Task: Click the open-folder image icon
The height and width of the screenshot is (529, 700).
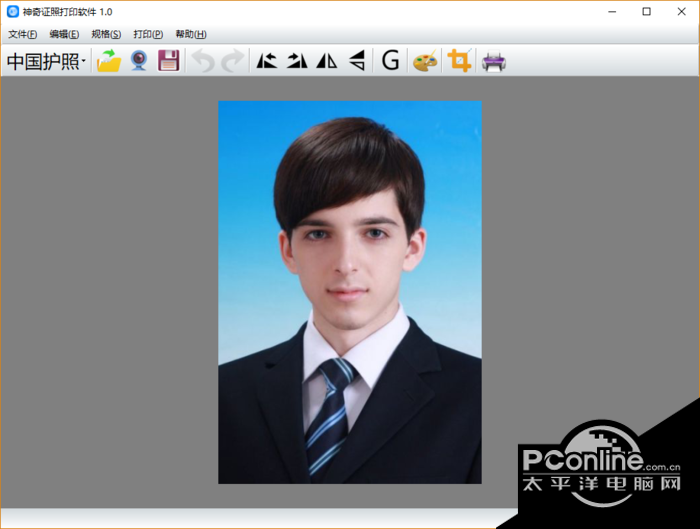Action: coord(109,61)
